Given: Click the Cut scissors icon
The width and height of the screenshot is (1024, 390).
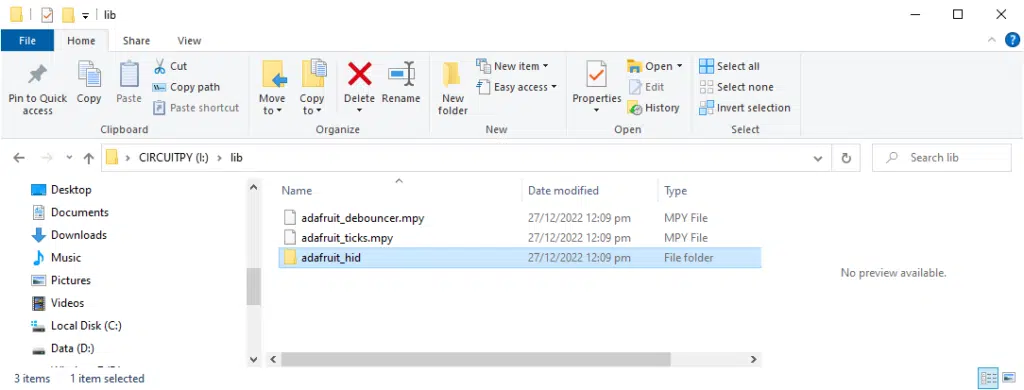Looking at the screenshot, I should [159, 66].
